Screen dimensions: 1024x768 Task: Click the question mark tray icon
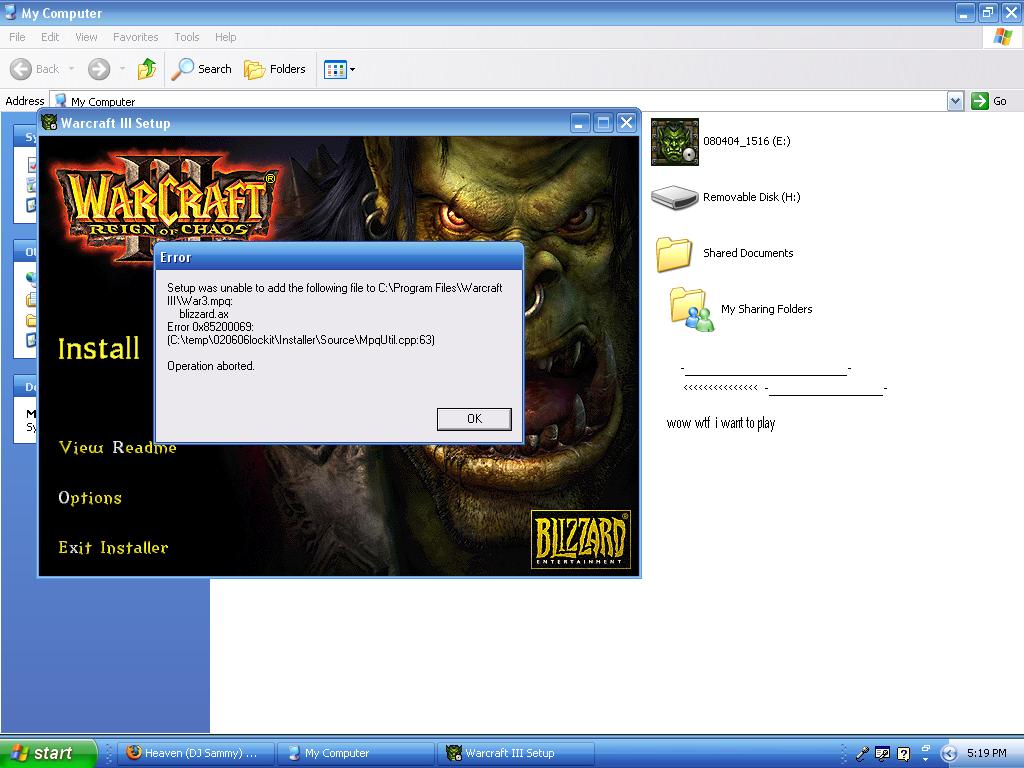click(x=903, y=754)
